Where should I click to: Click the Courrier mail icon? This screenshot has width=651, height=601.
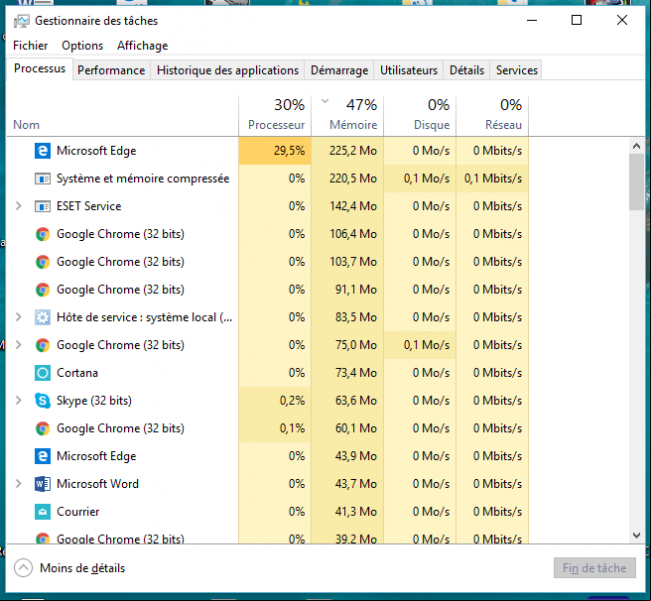click(x=42, y=512)
